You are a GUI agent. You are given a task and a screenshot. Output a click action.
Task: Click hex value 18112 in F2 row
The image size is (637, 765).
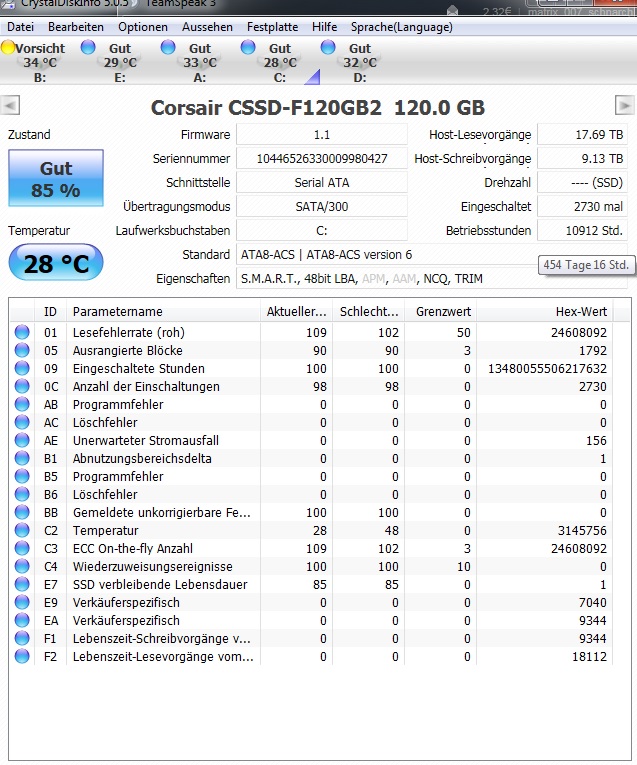pos(589,656)
